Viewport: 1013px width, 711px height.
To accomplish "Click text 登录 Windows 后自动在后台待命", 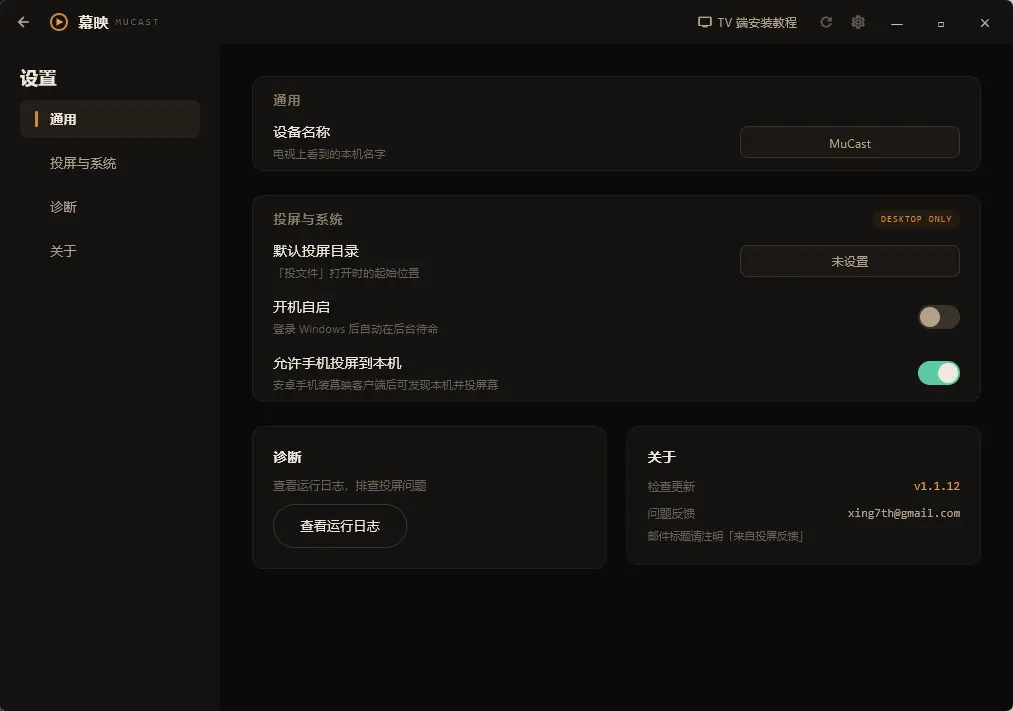I will tap(355, 329).
